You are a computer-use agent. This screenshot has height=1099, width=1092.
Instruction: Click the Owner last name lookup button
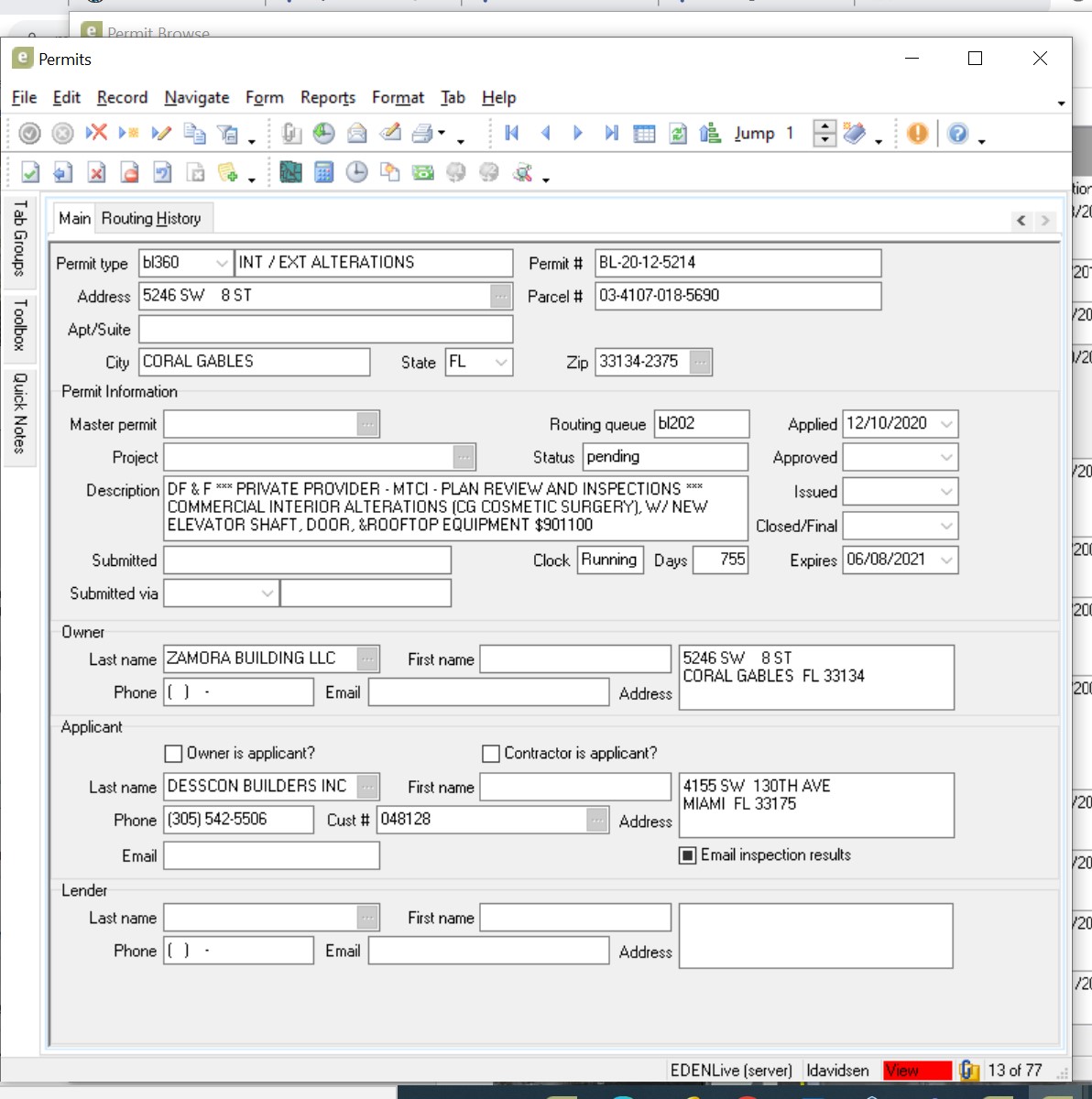click(x=367, y=658)
